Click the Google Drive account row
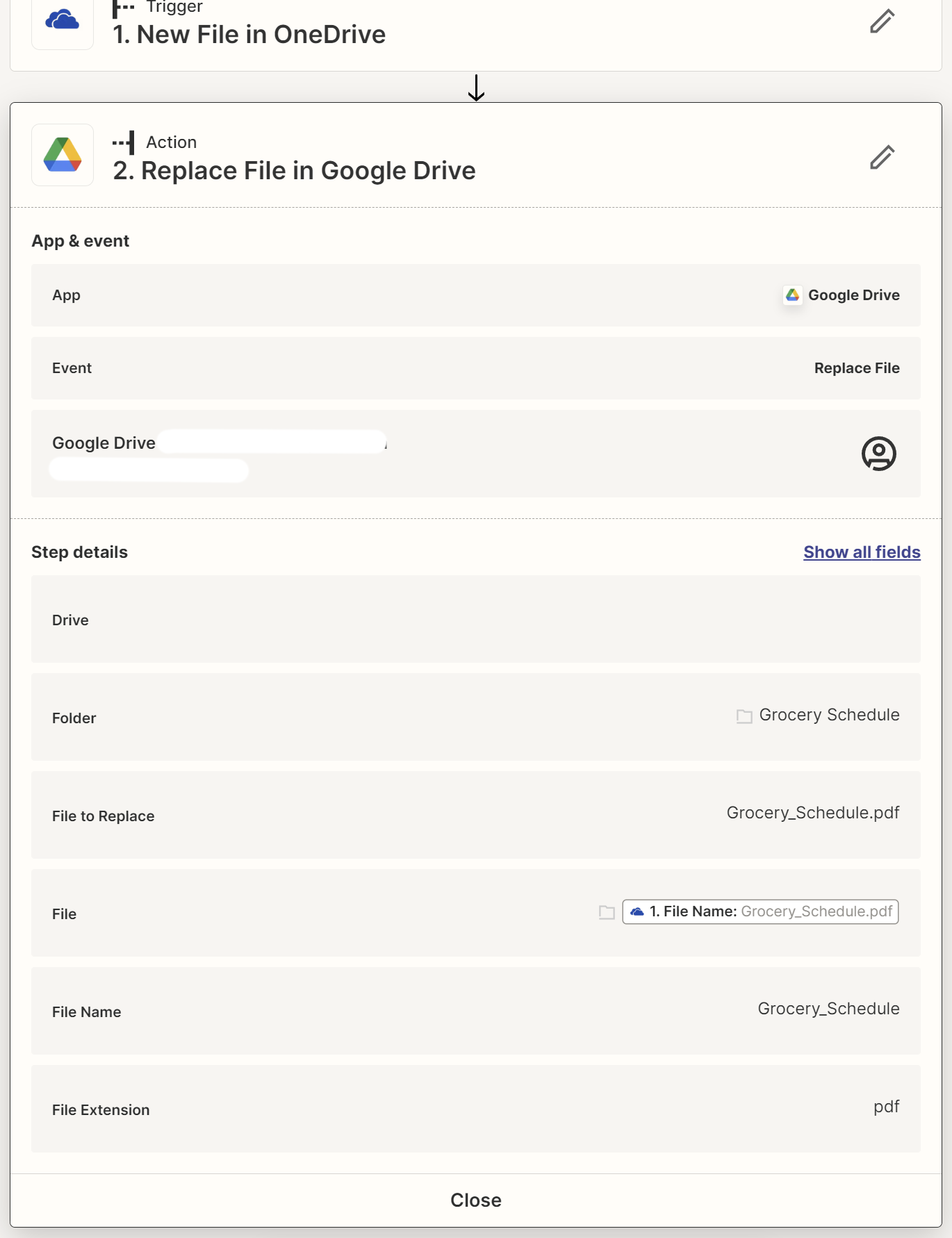The image size is (952, 1238). 476,454
